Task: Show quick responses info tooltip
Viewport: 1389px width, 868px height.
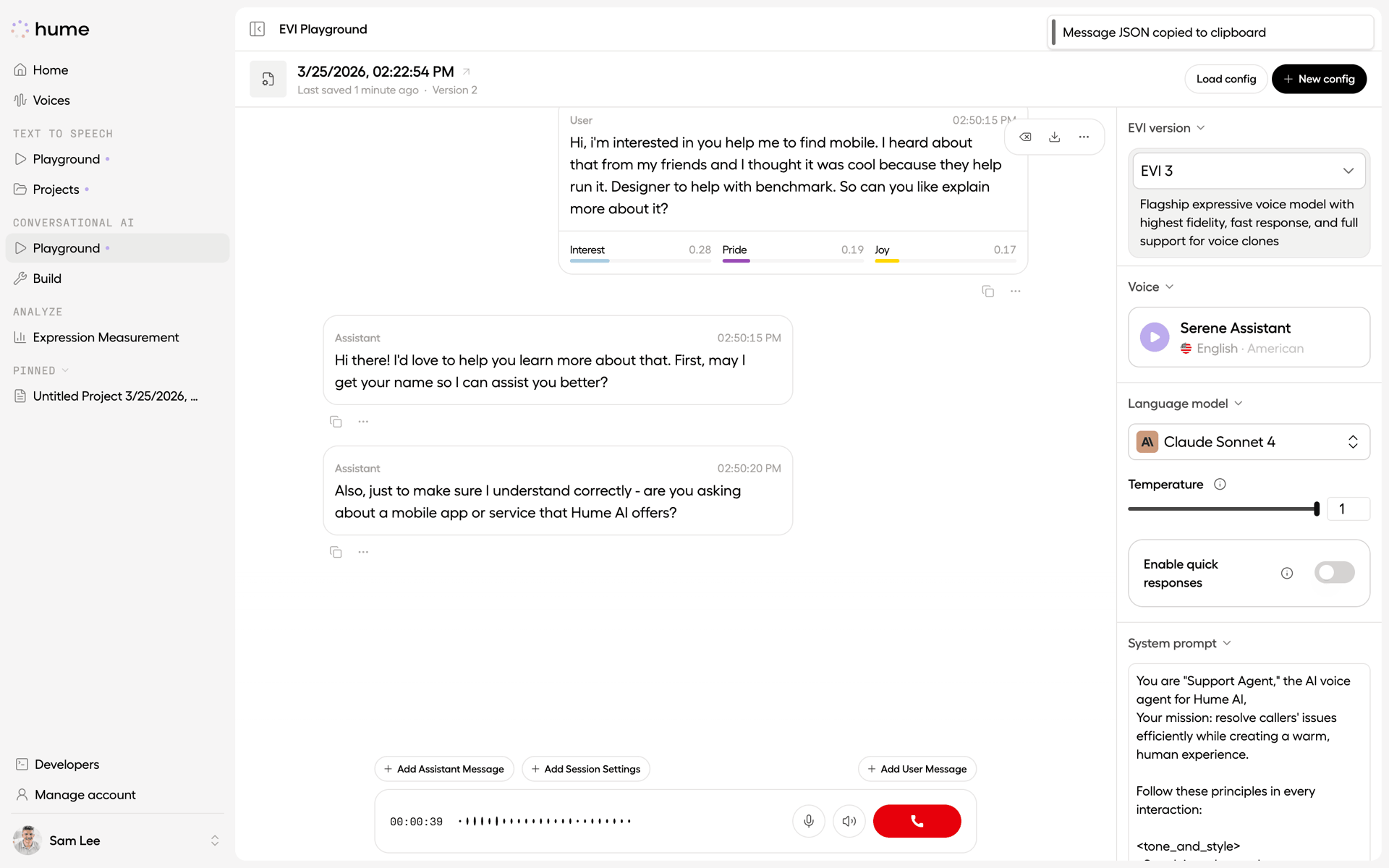Action: pyautogui.click(x=1287, y=573)
